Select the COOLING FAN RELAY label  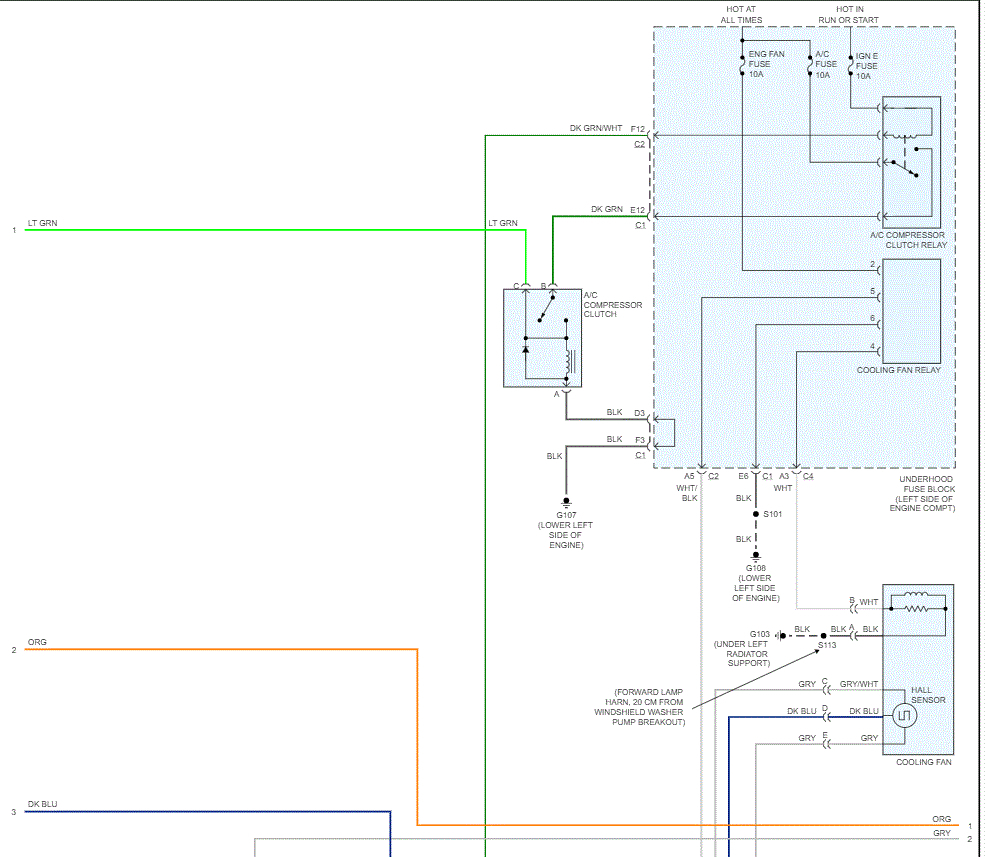tap(899, 370)
